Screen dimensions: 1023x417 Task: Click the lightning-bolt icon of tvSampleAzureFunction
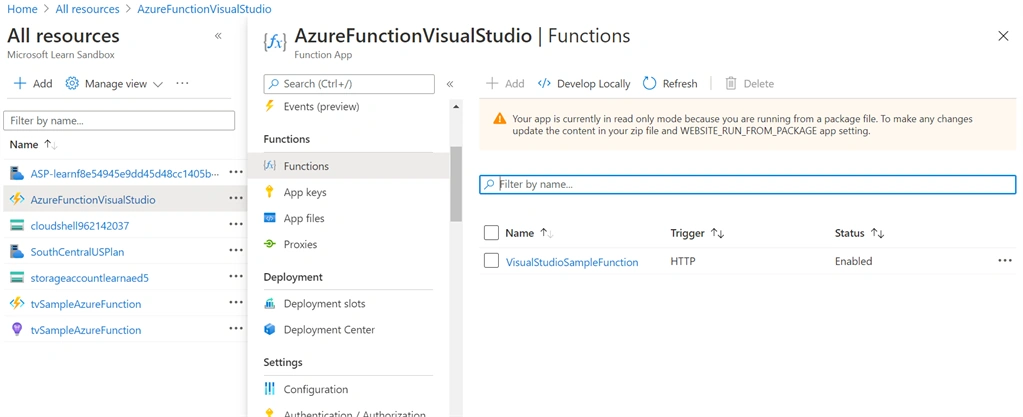point(18,303)
